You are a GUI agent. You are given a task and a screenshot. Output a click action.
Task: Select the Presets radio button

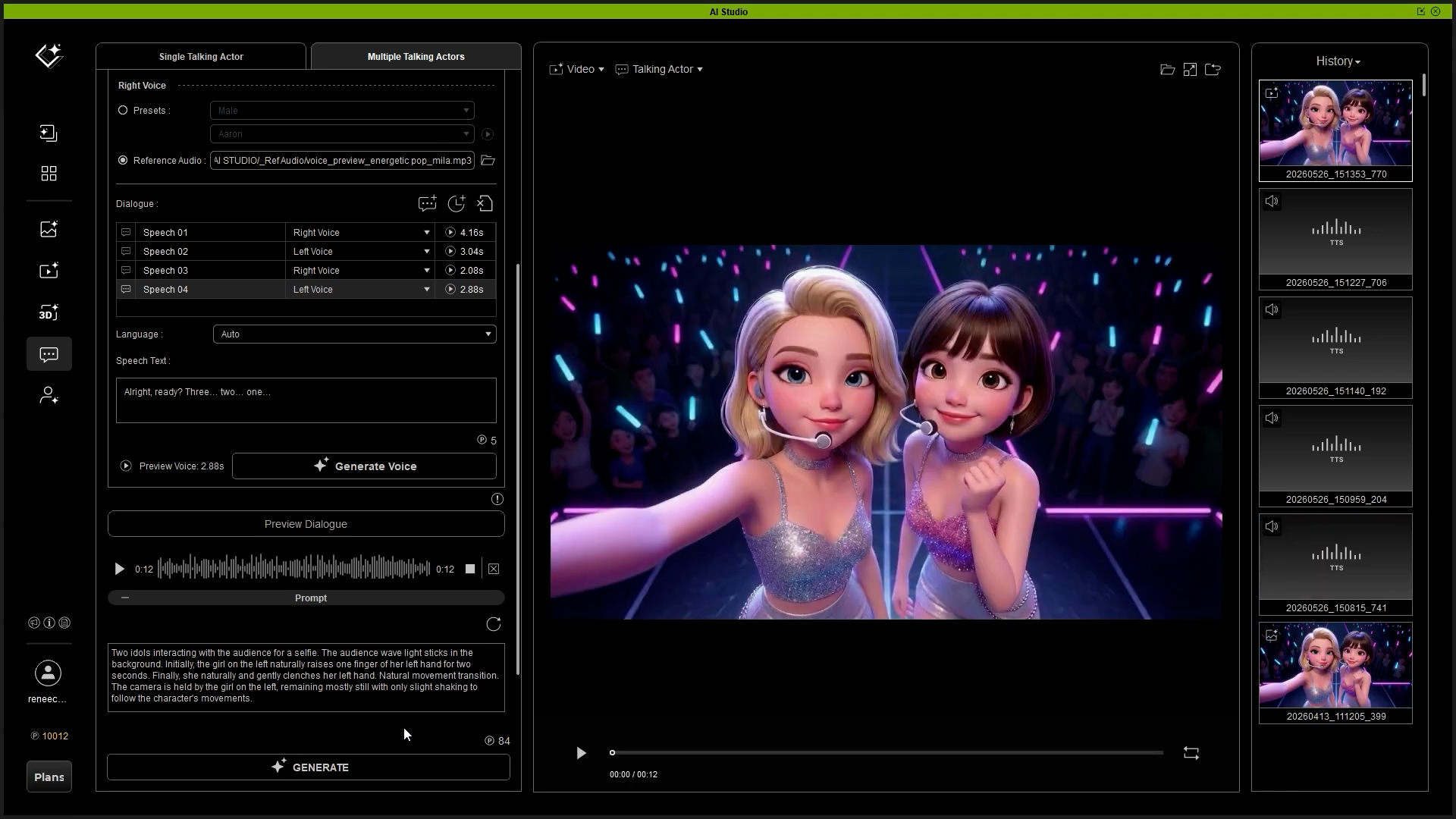(x=123, y=111)
